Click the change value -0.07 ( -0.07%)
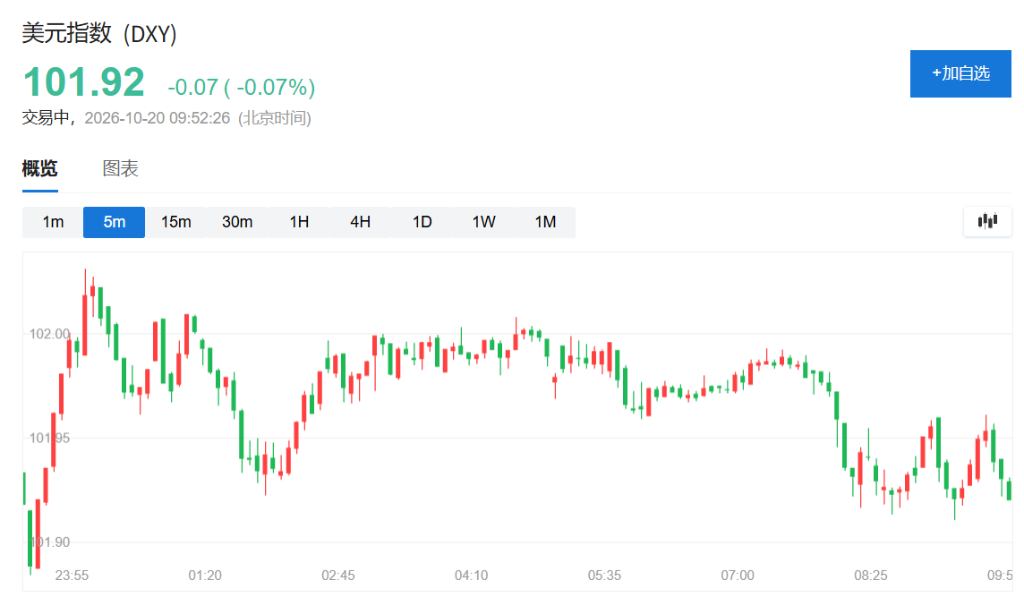 coord(242,87)
